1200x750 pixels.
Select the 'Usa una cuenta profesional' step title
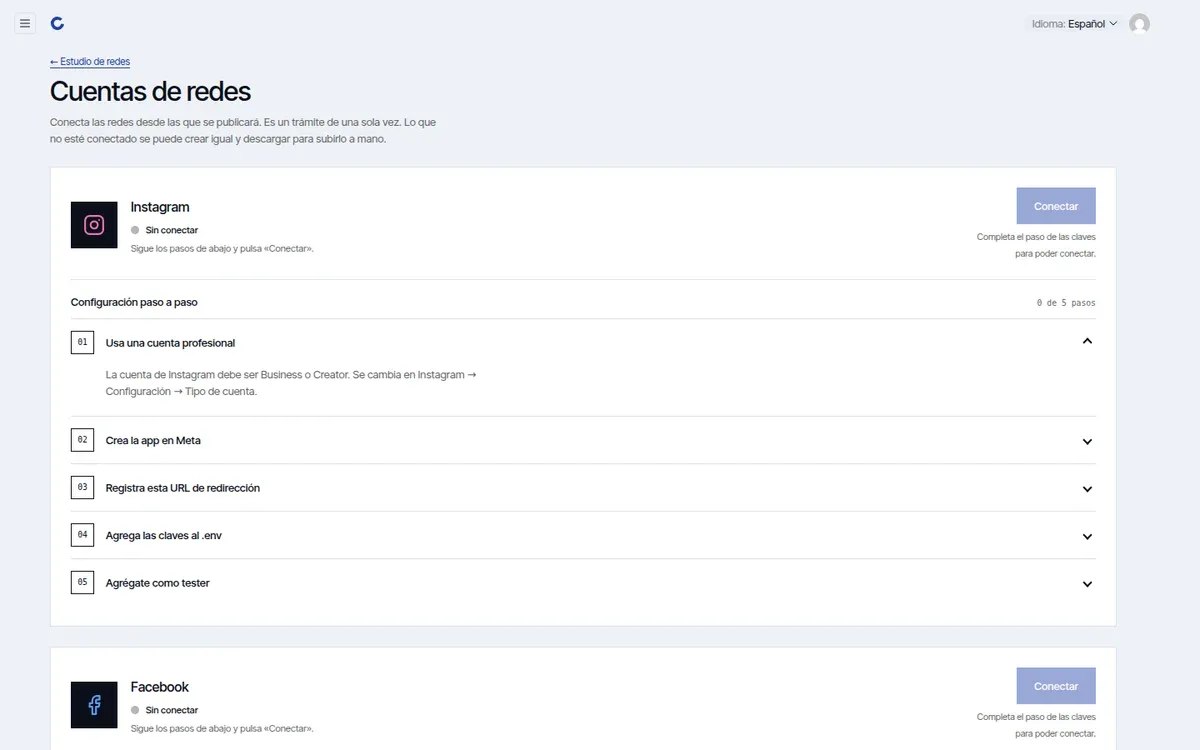tap(170, 343)
